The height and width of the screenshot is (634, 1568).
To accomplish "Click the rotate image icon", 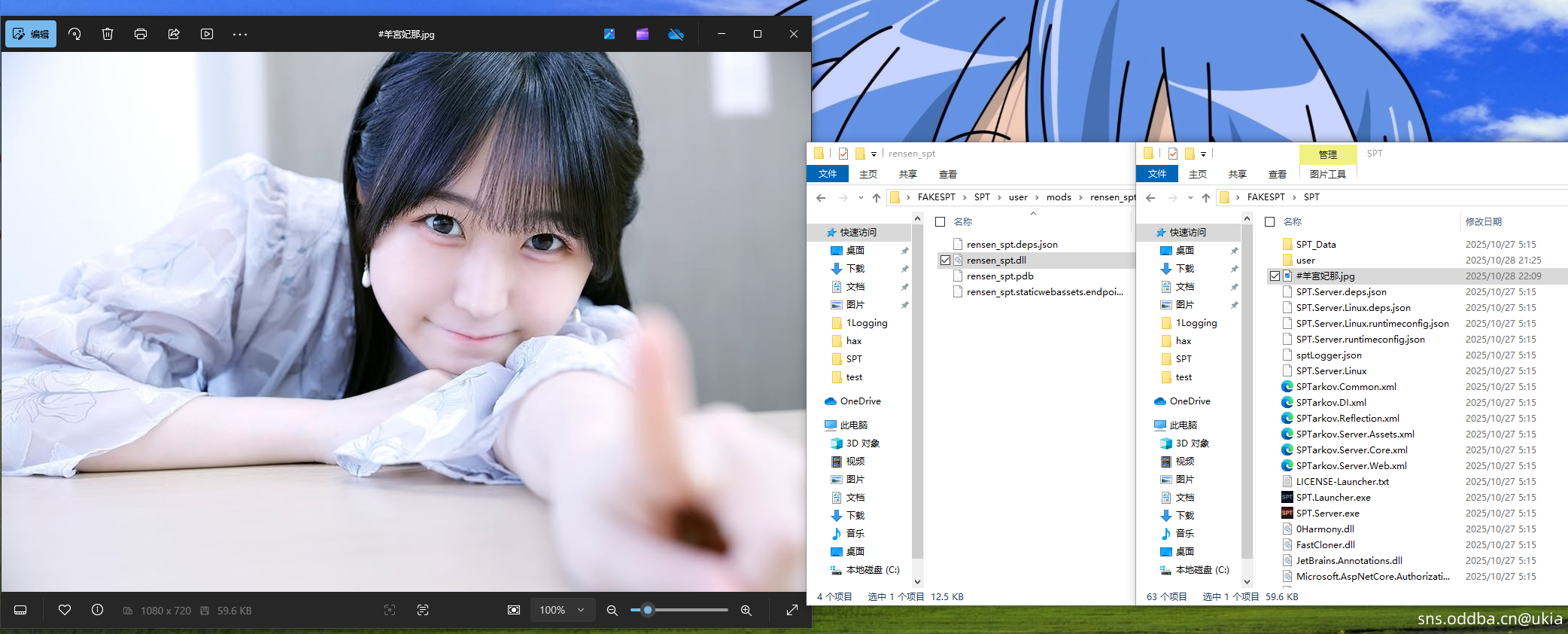I will 74,34.
